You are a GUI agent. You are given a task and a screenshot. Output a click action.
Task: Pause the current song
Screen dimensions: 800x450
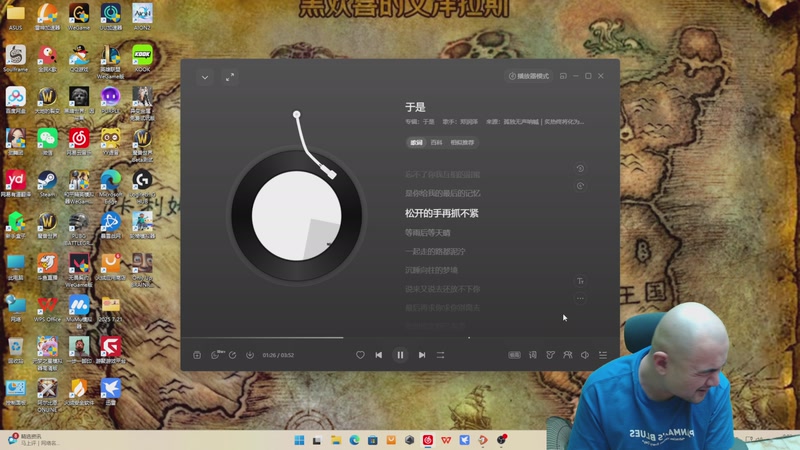(400, 355)
